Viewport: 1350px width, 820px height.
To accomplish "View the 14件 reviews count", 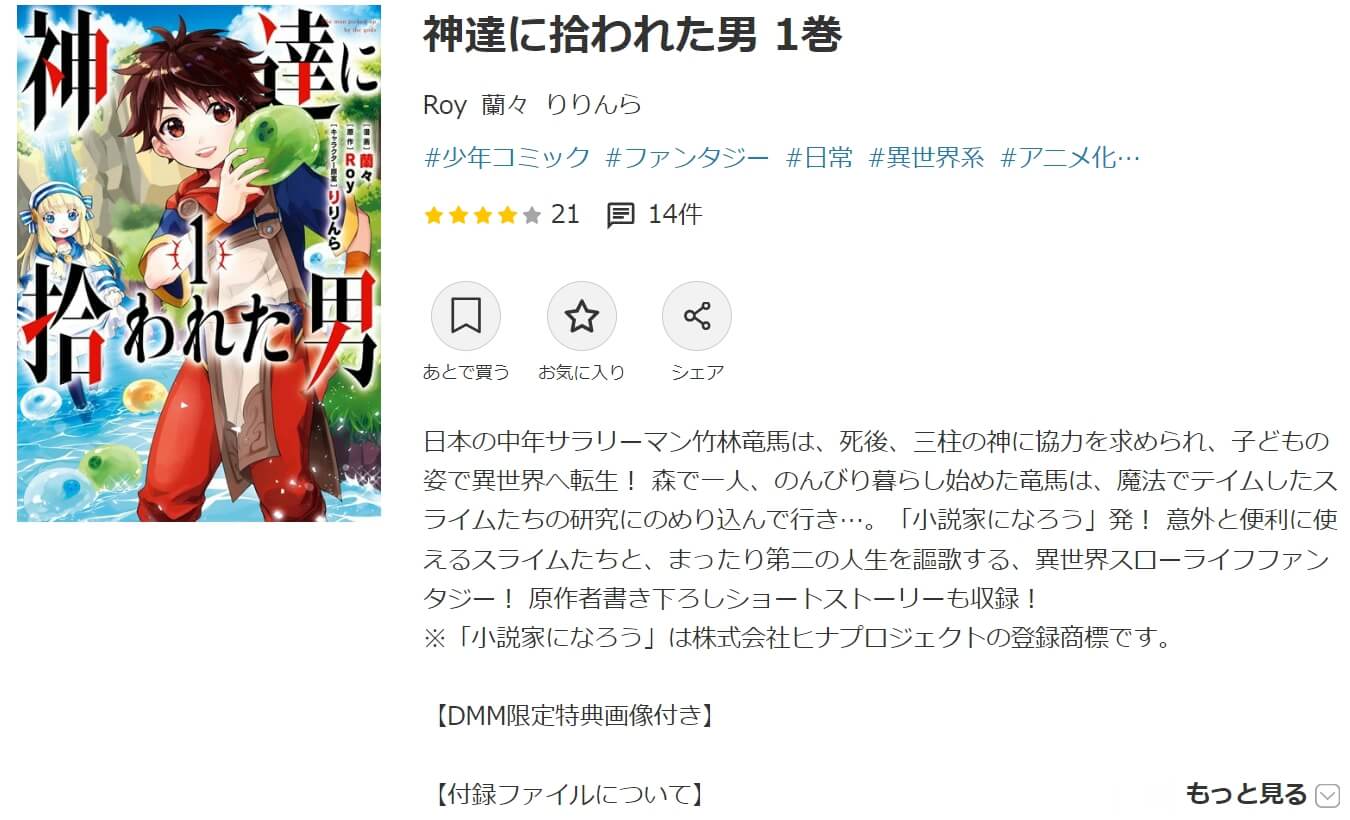I will pos(675,215).
